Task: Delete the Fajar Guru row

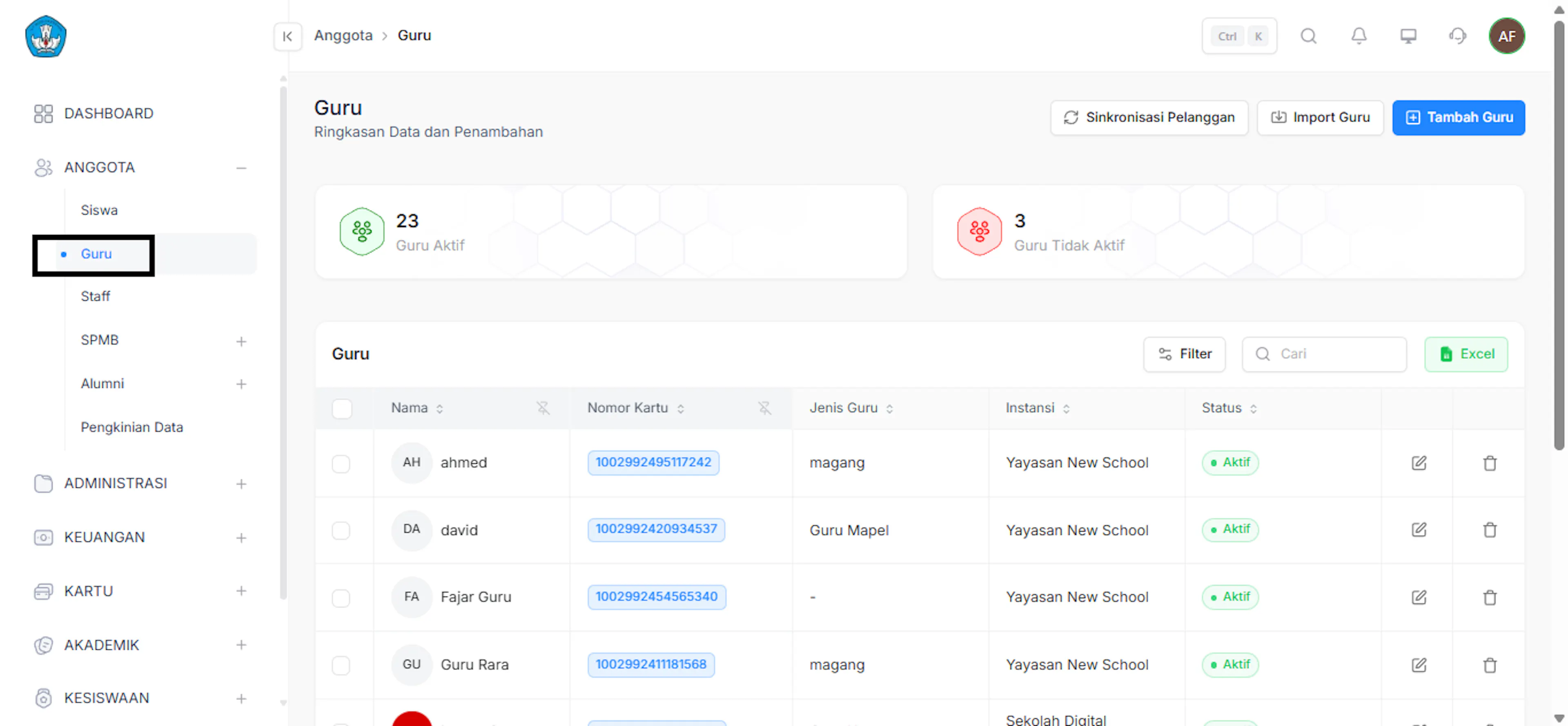Action: 1490,597
